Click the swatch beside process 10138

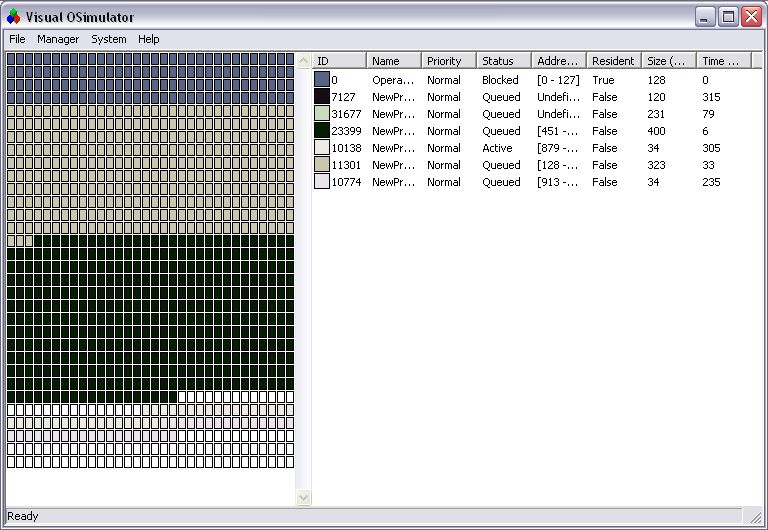point(322,147)
